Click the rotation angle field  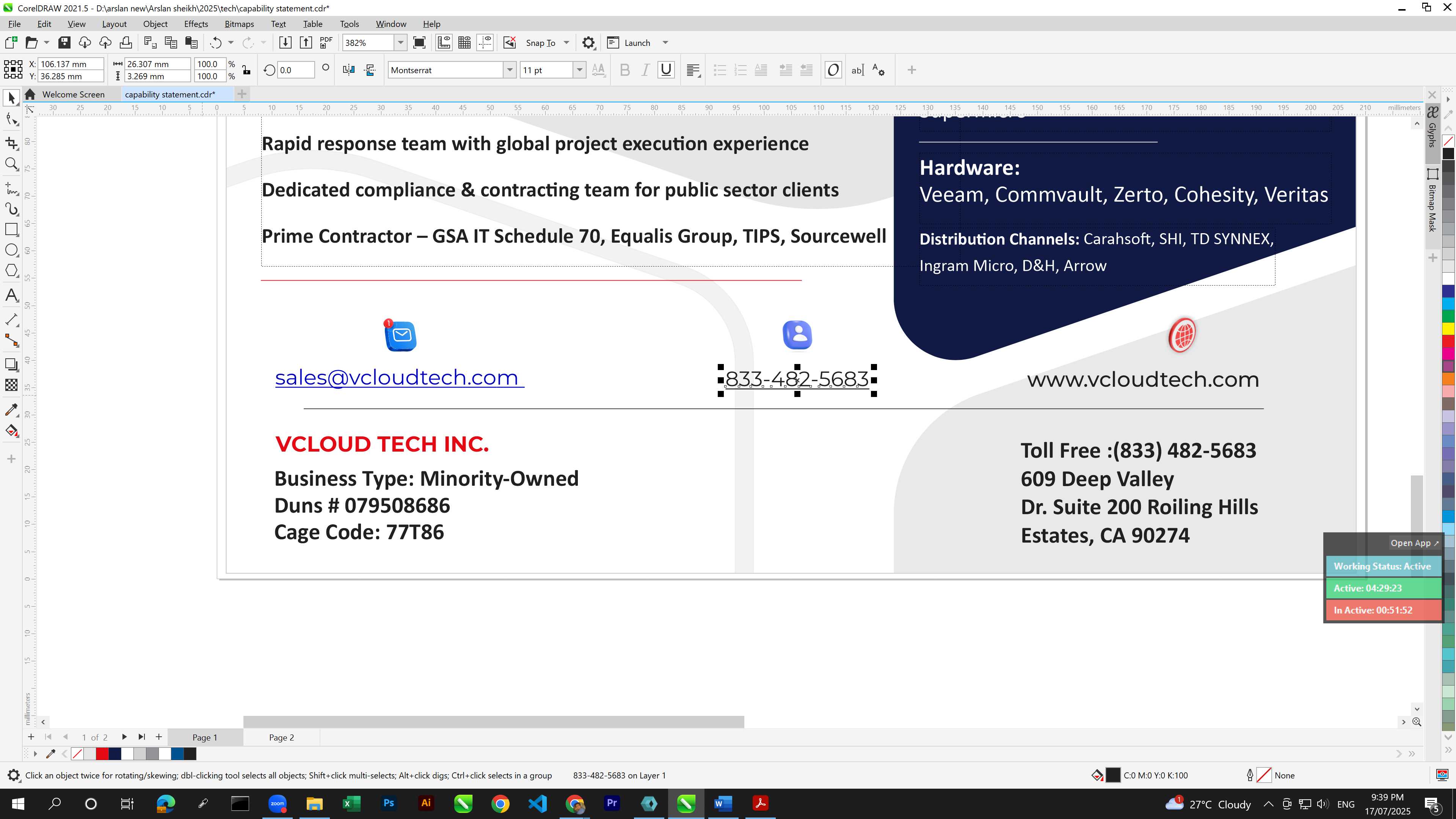(296, 70)
